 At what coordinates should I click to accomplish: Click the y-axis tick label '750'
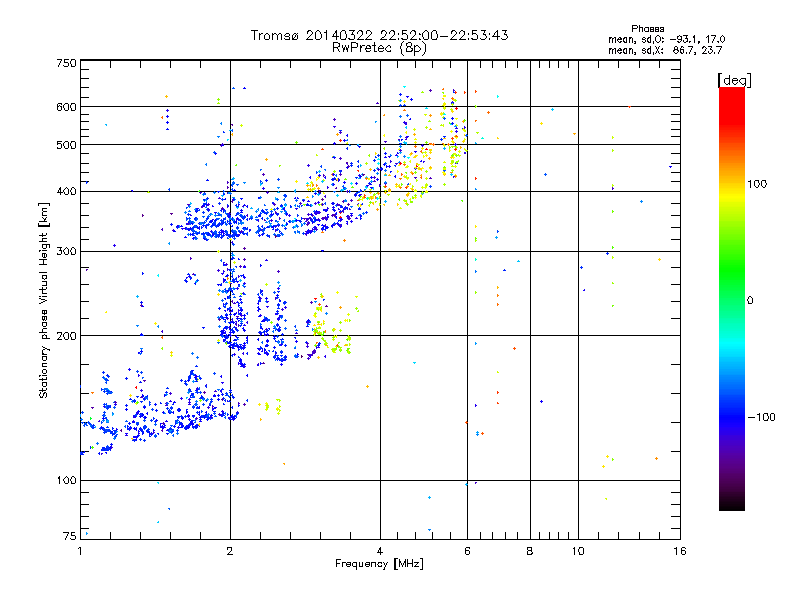pyautogui.click(x=67, y=63)
